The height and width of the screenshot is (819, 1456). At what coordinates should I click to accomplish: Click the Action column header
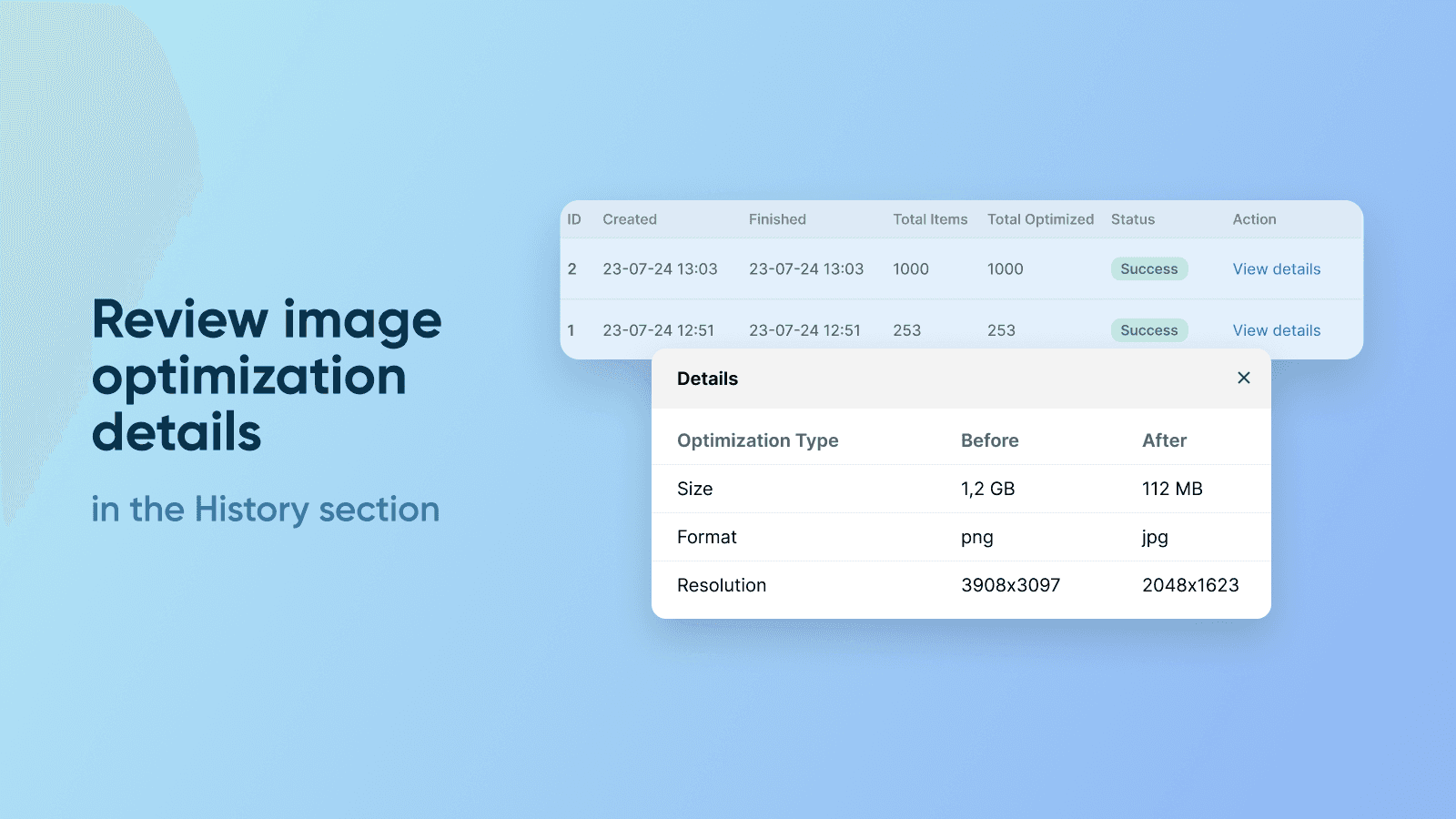[1254, 219]
